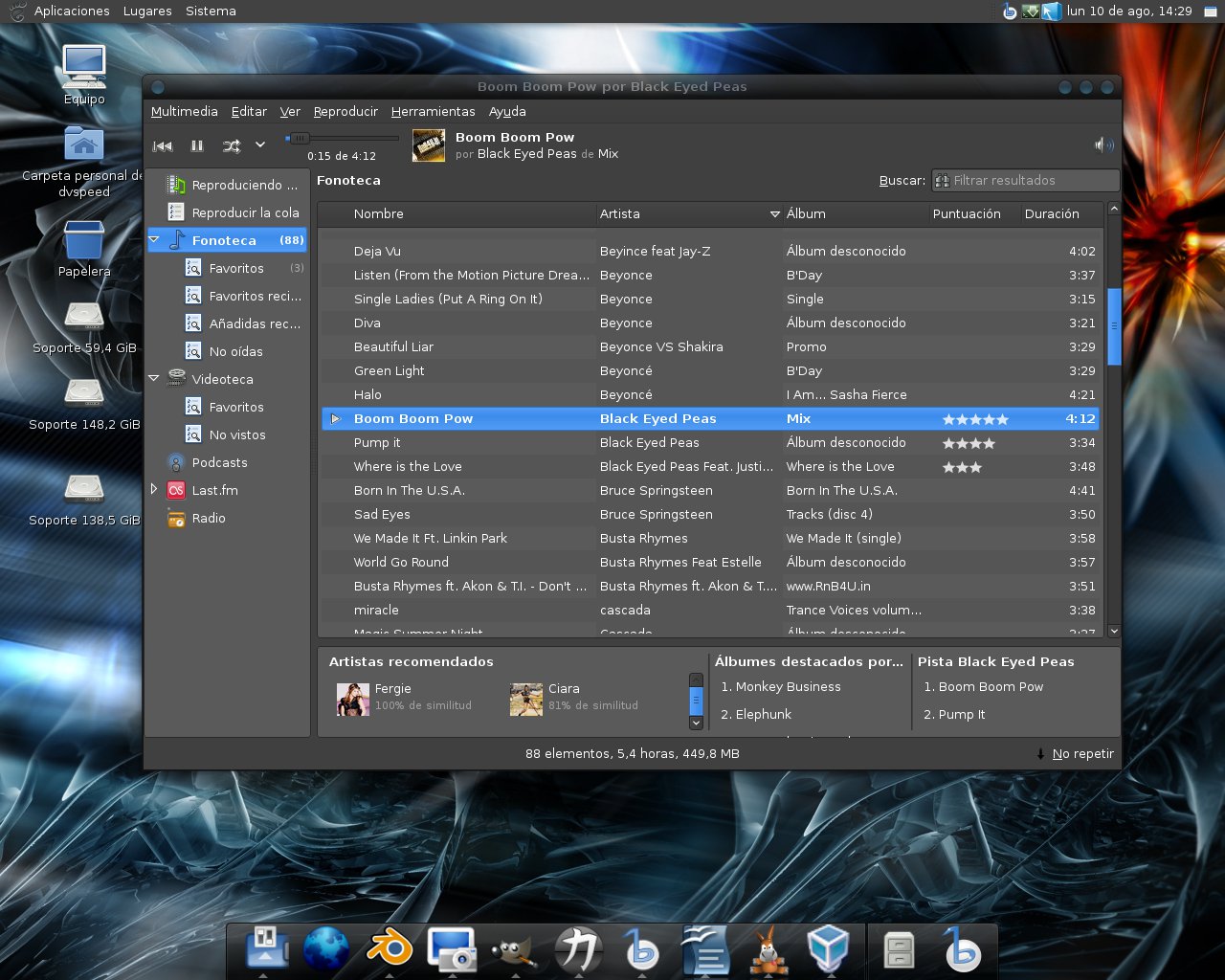This screenshot has height=980, width=1225.
Task: Open the Ver menu
Action: (290, 112)
